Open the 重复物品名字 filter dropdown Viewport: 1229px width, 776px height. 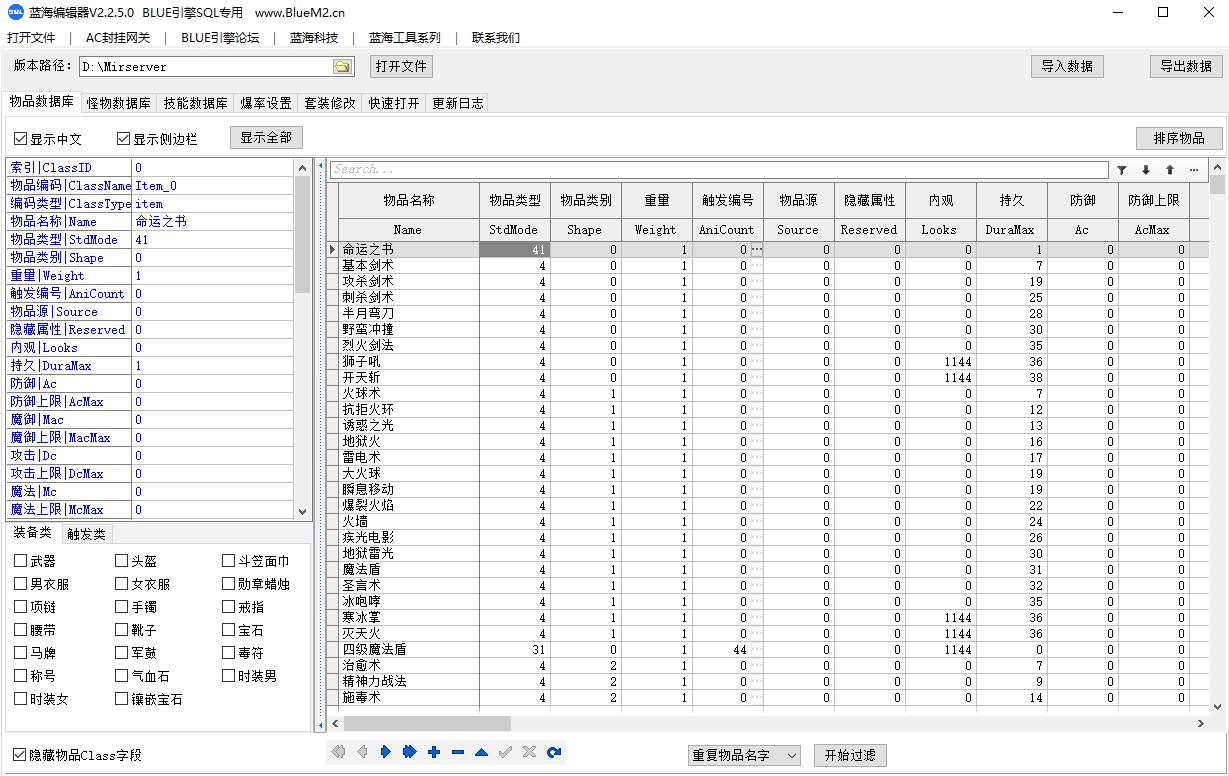(744, 755)
